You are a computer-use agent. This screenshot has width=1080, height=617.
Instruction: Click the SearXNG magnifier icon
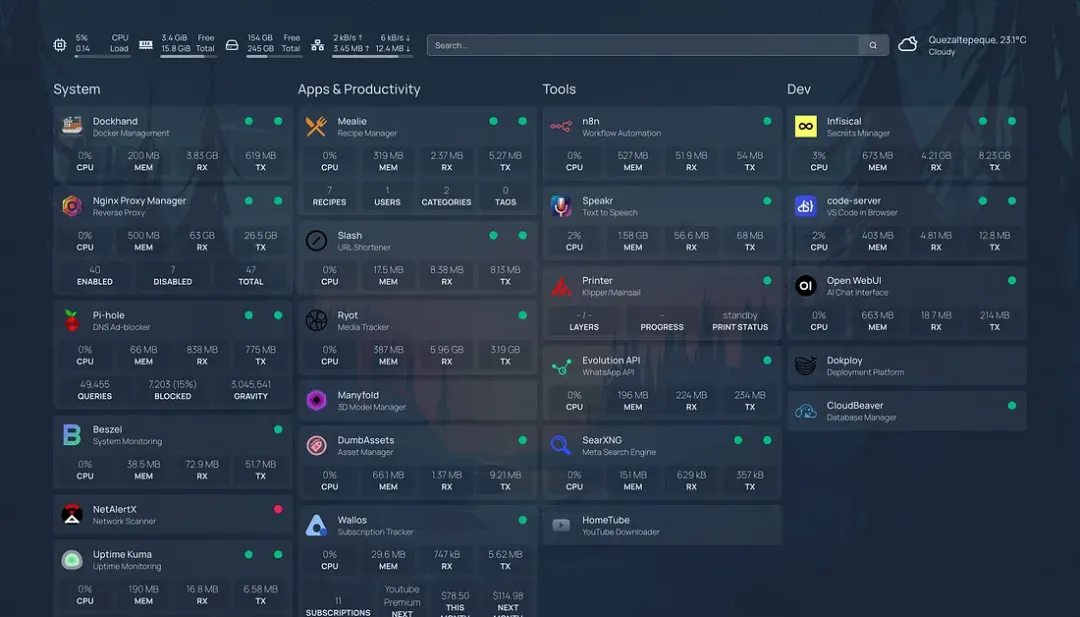(x=561, y=446)
